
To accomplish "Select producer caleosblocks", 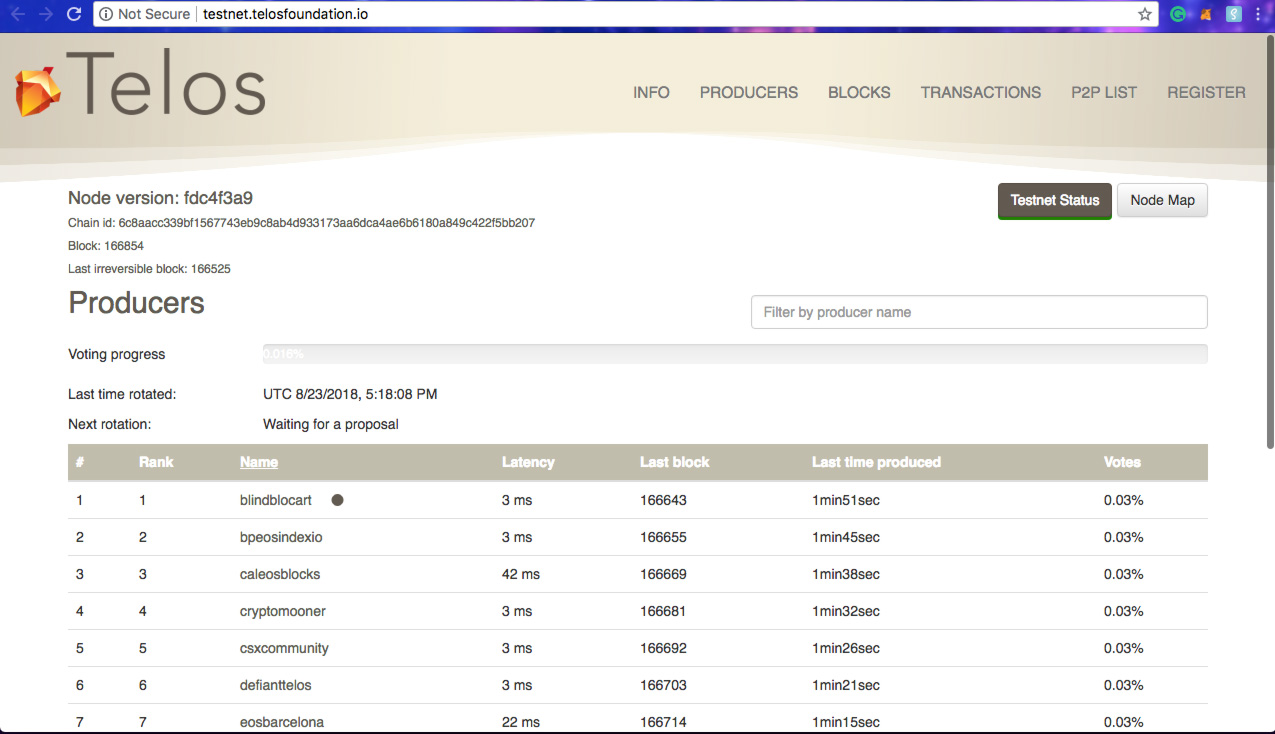I will tap(280, 574).
